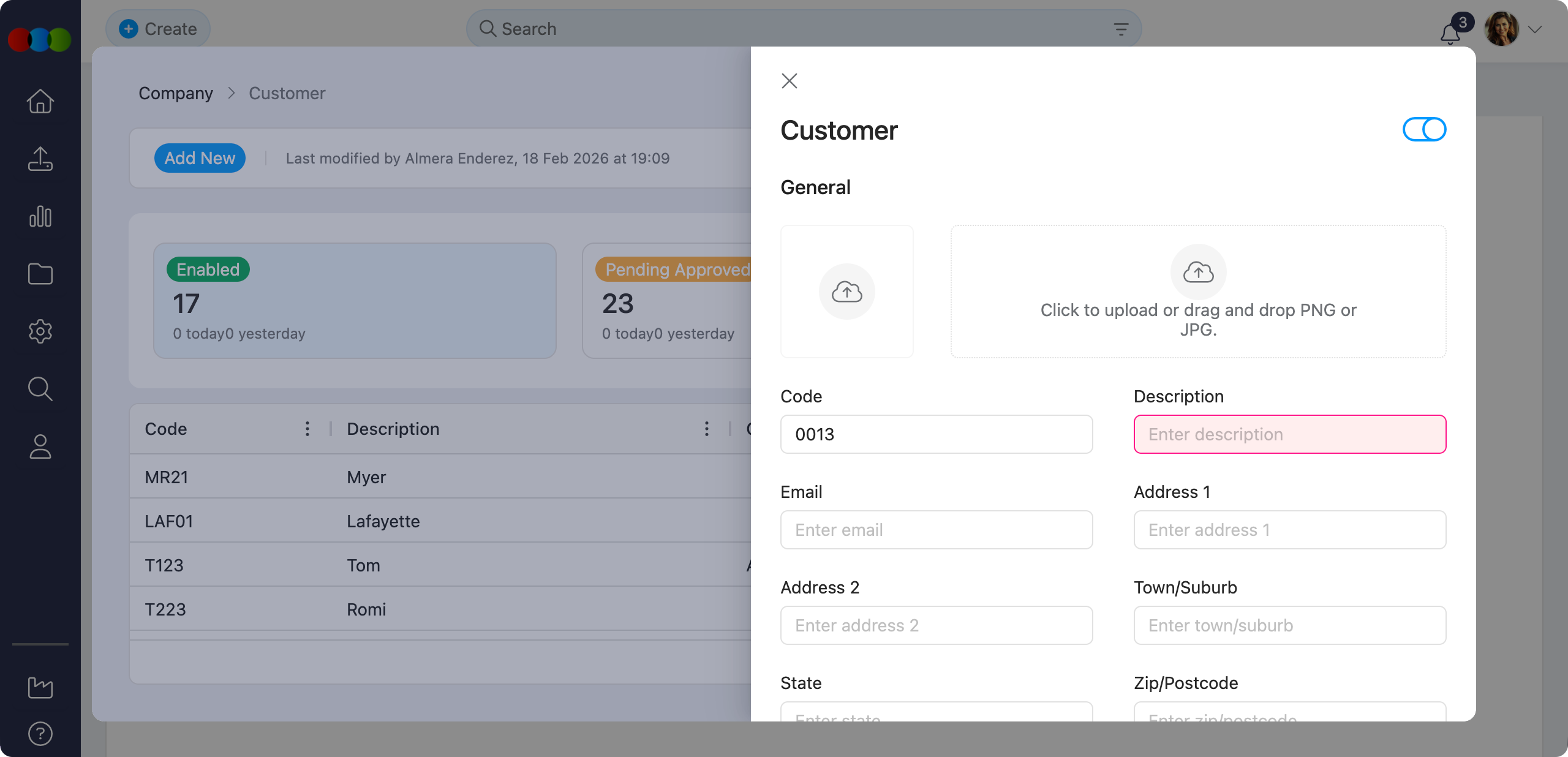The image size is (1568, 757).
Task: Open Help via the question mark icon
Action: pyautogui.click(x=40, y=734)
